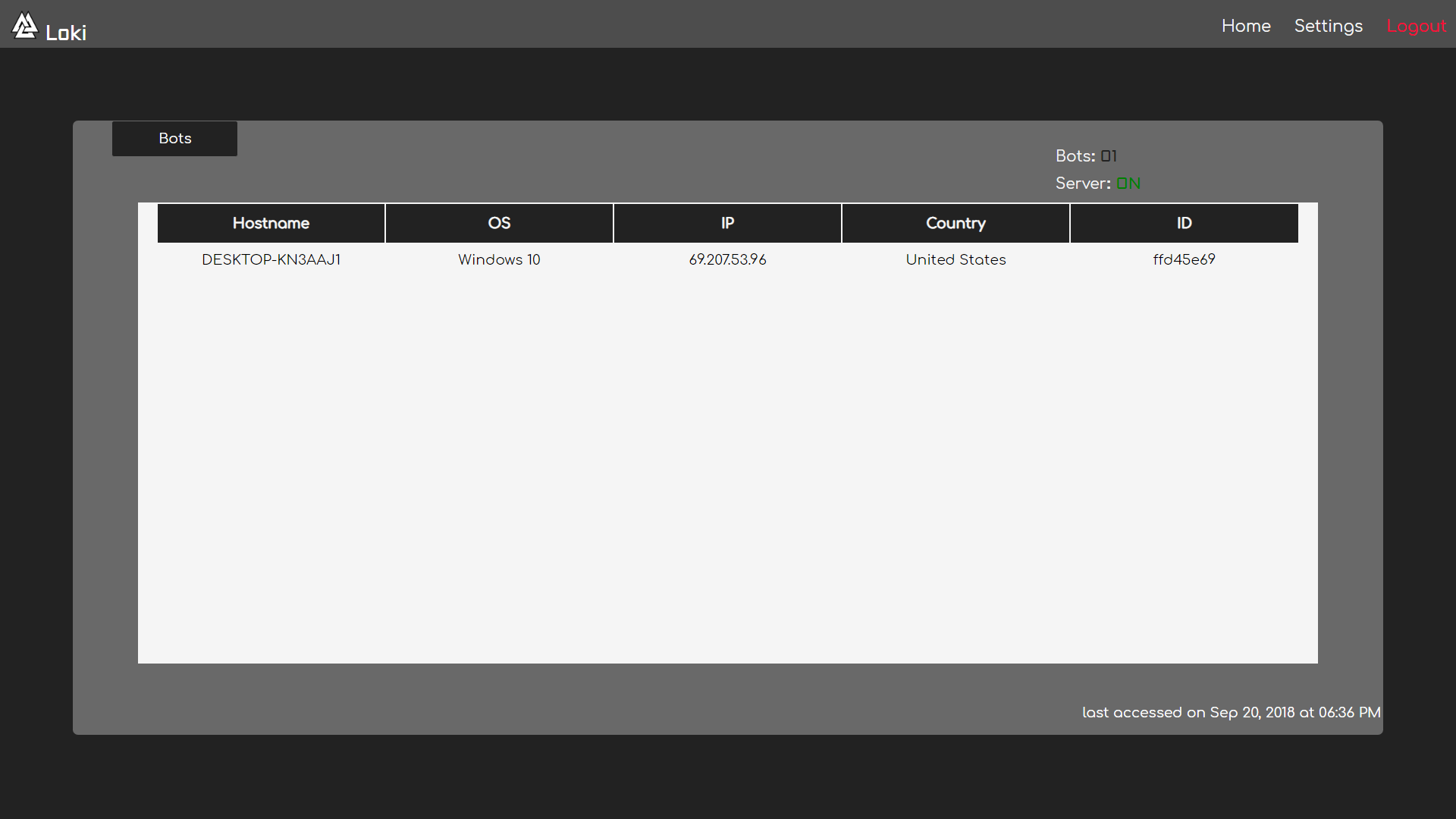Image resolution: width=1456 pixels, height=819 pixels.
Task: Click the Country column header
Action: tap(955, 223)
